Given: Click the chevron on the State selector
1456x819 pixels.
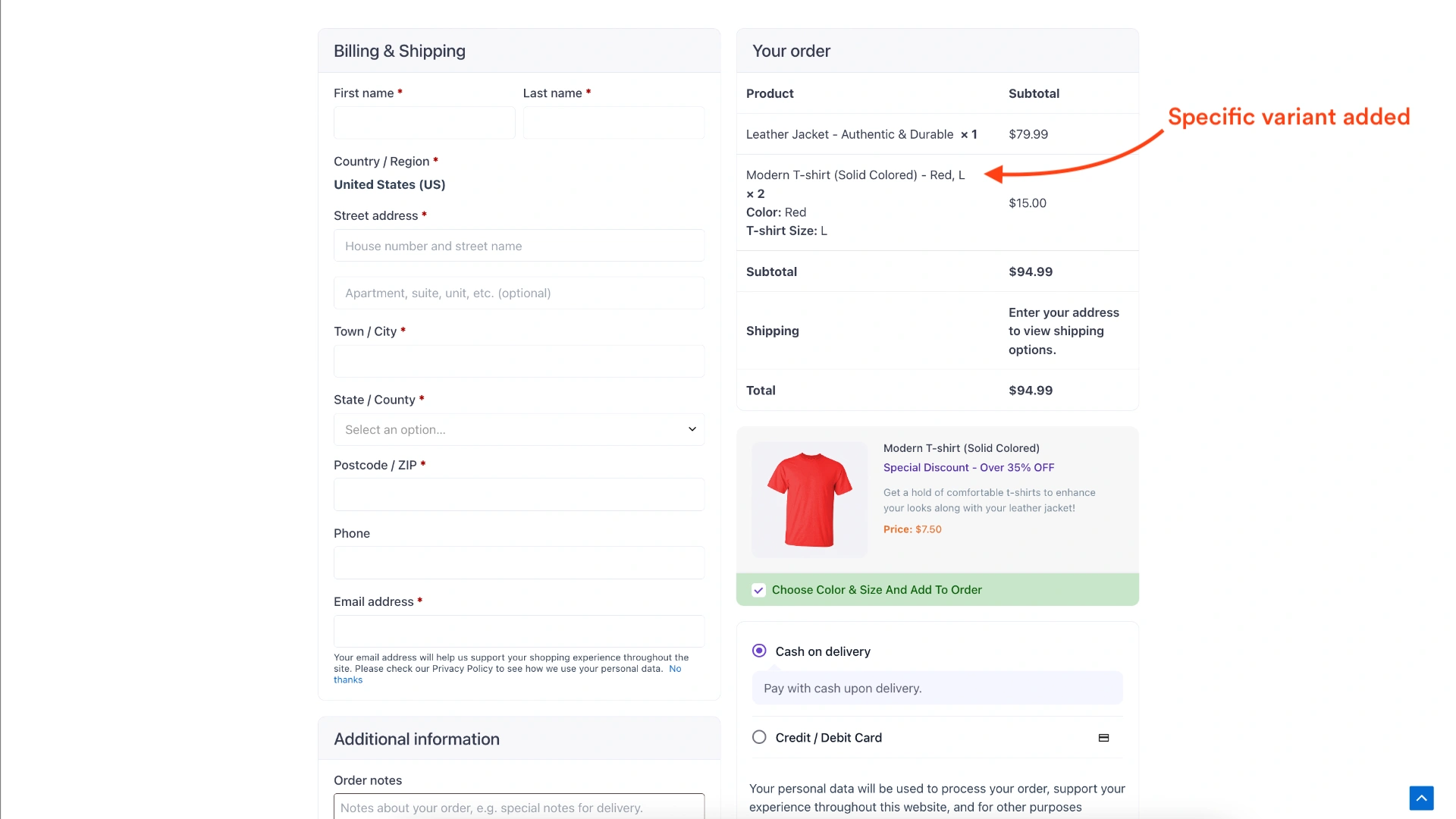Looking at the screenshot, I should tap(691, 429).
